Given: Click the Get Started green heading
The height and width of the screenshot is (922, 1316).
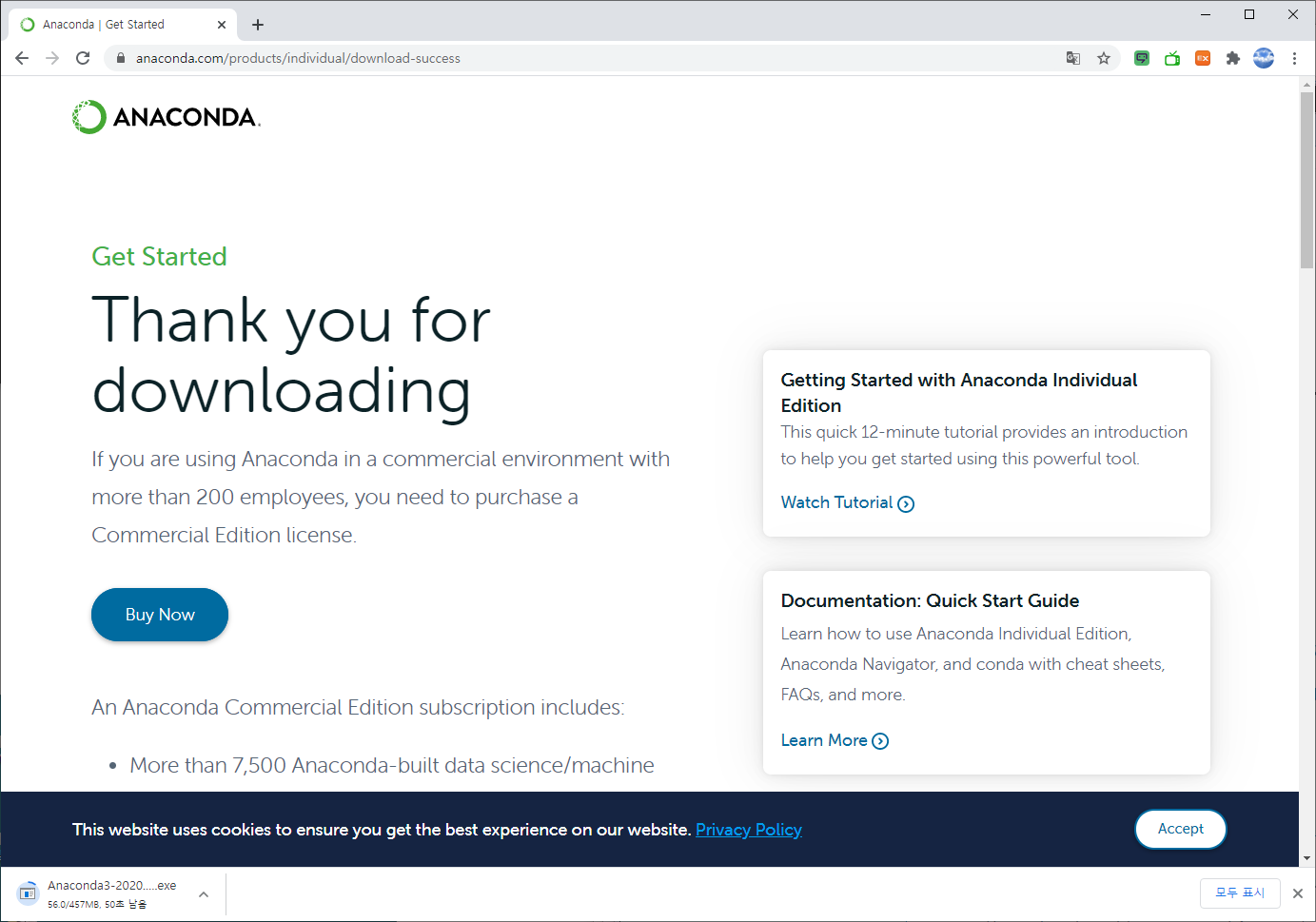Looking at the screenshot, I should click(x=159, y=257).
